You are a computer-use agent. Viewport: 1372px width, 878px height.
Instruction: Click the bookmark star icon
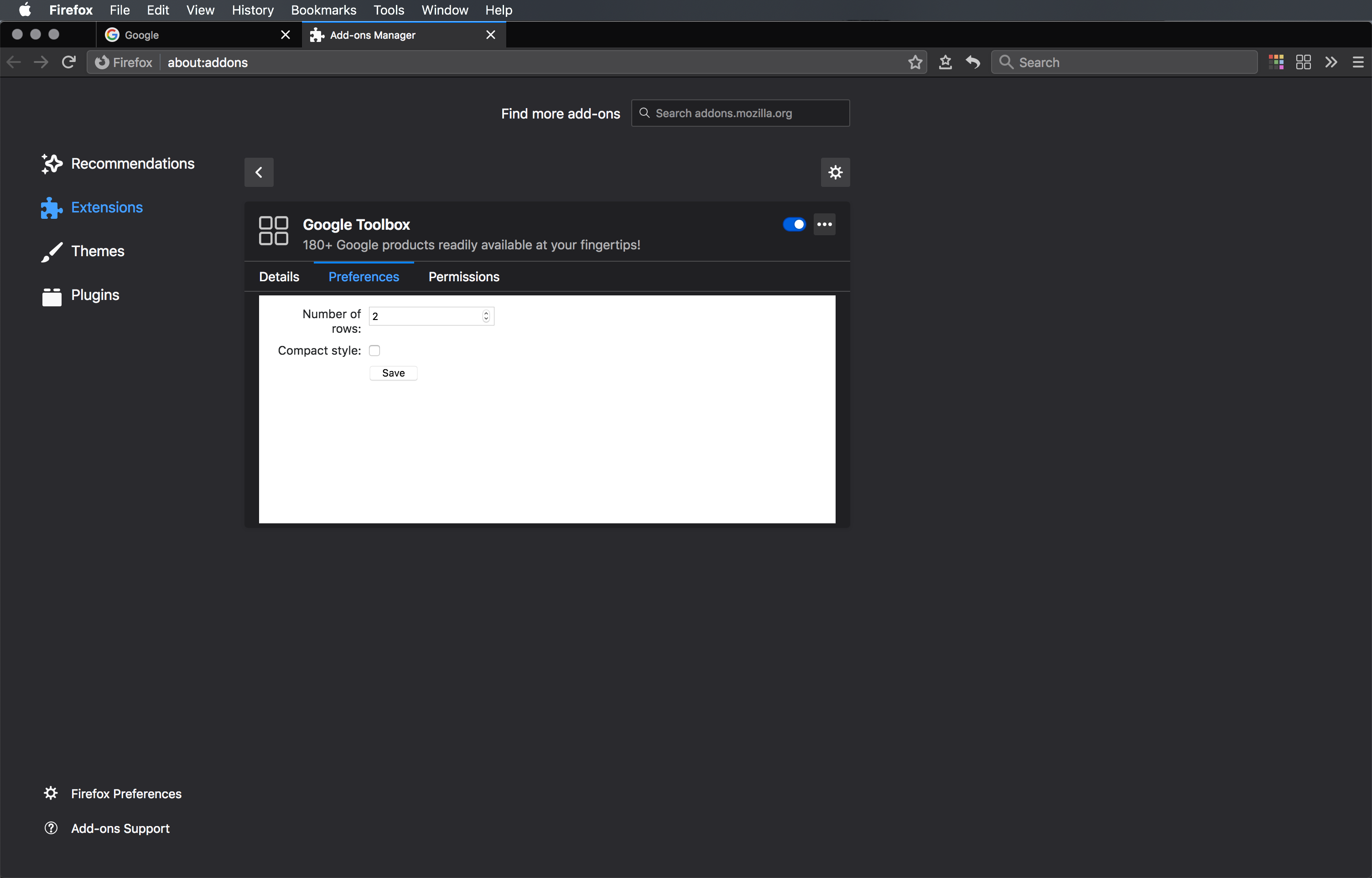(915, 62)
